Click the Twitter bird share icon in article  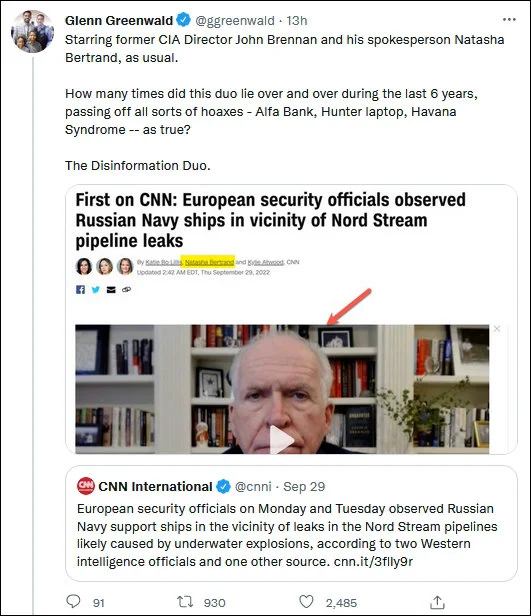[x=95, y=290]
